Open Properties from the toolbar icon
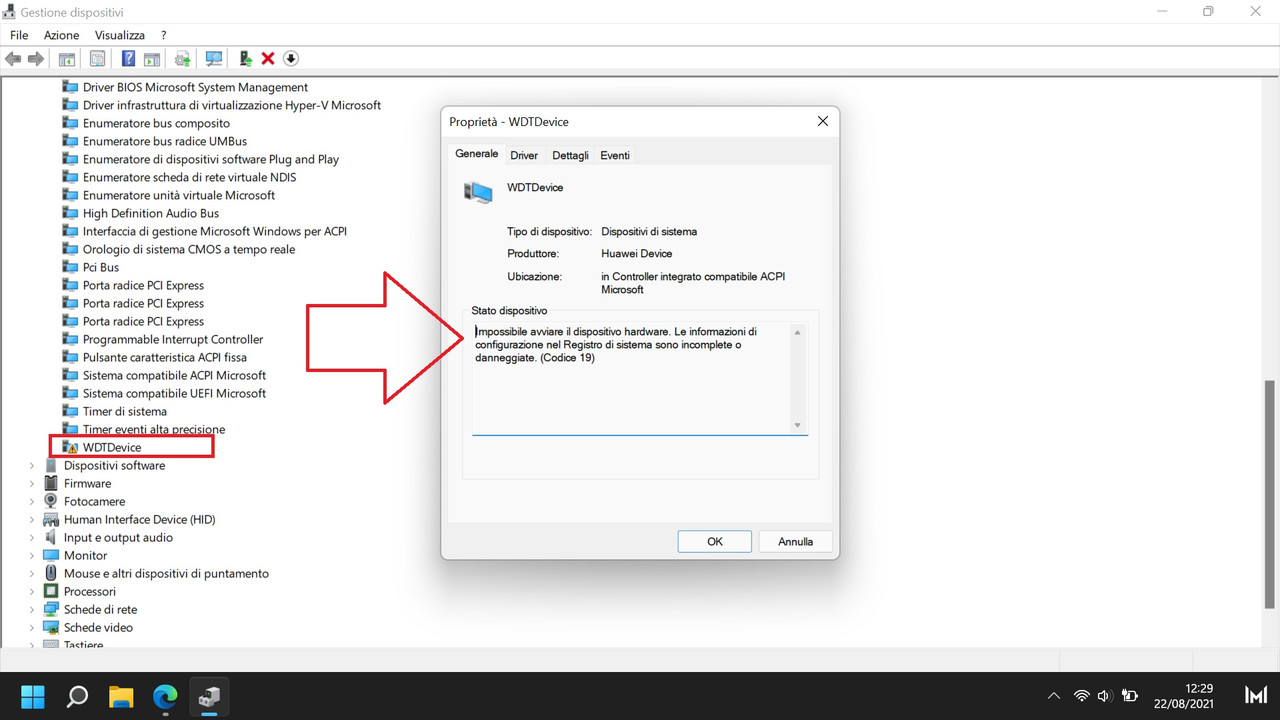The image size is (1280, 720). pyautogui.click(x=97, y=59)
